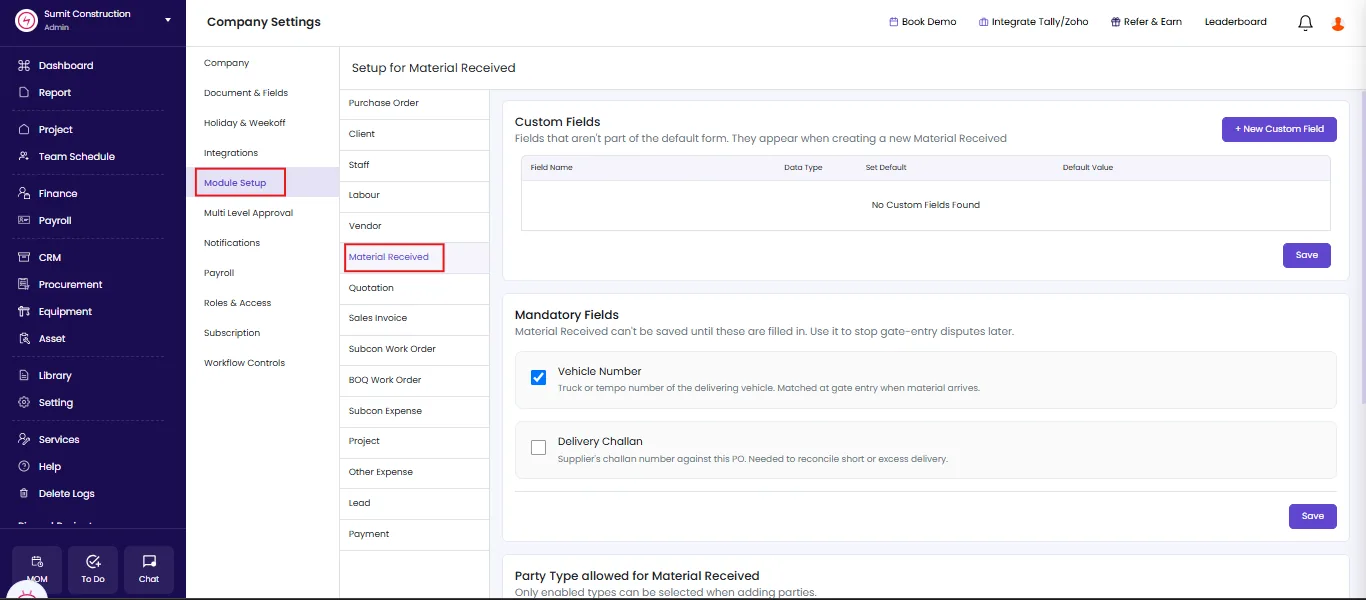This screenshot has height=600, width=1366.
Task: Click the Services sidebar icon
Action: 24,440
